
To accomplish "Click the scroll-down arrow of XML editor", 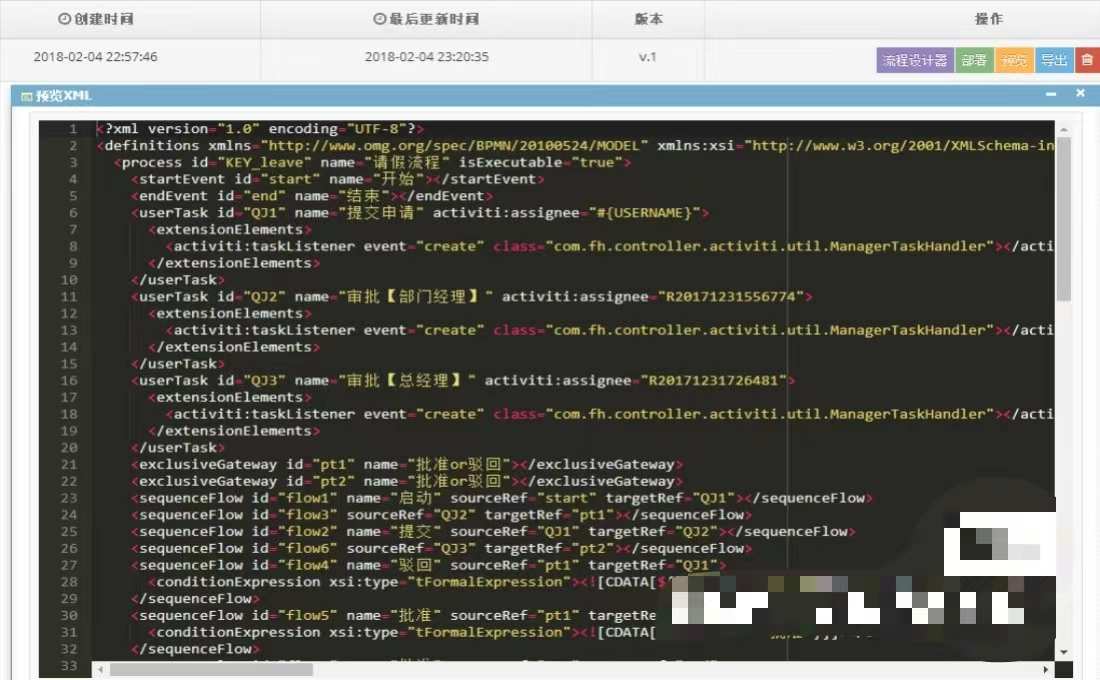I will [x=1064, y=652].
